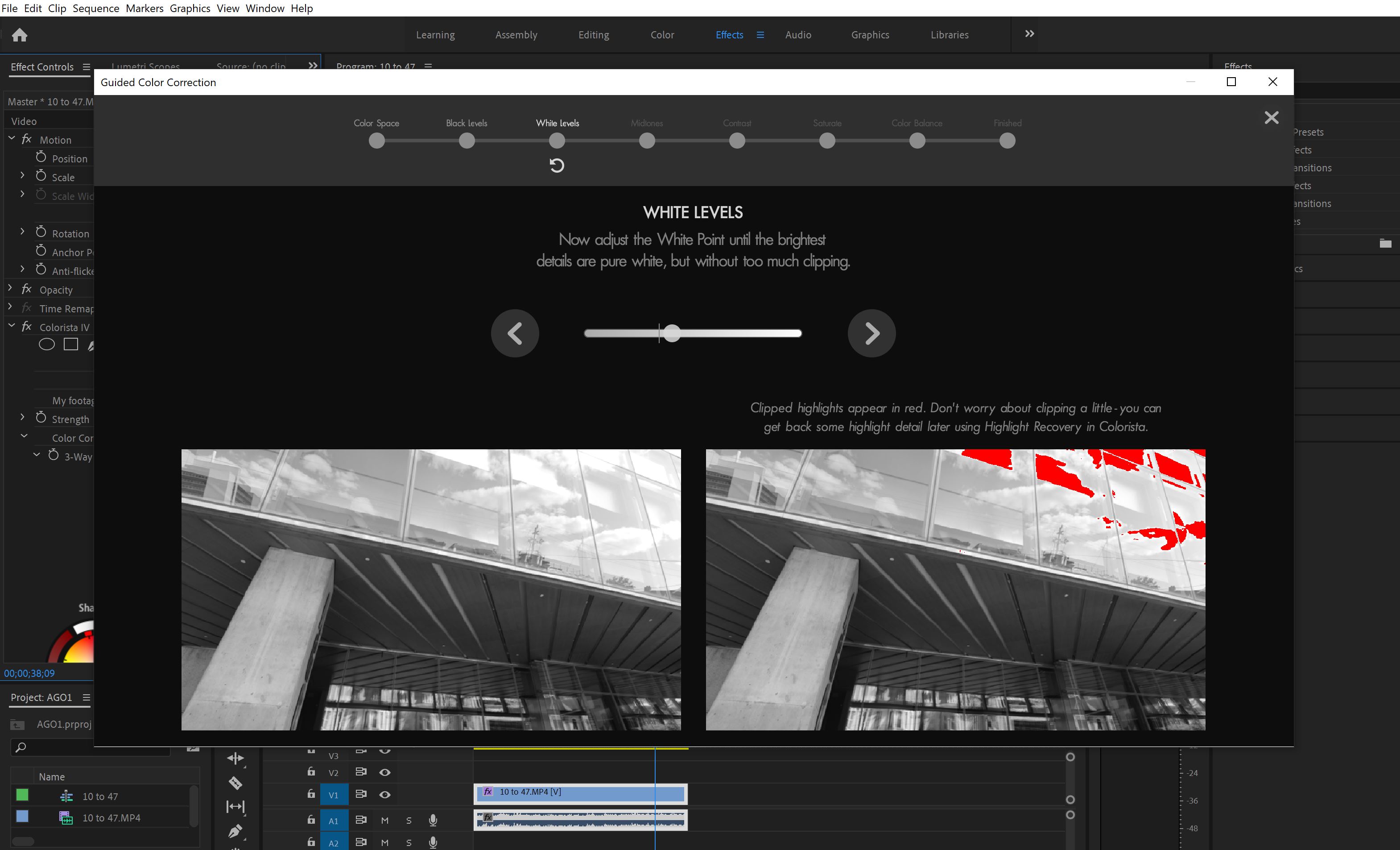Select the Razor tool

click(x=235, y=783)
